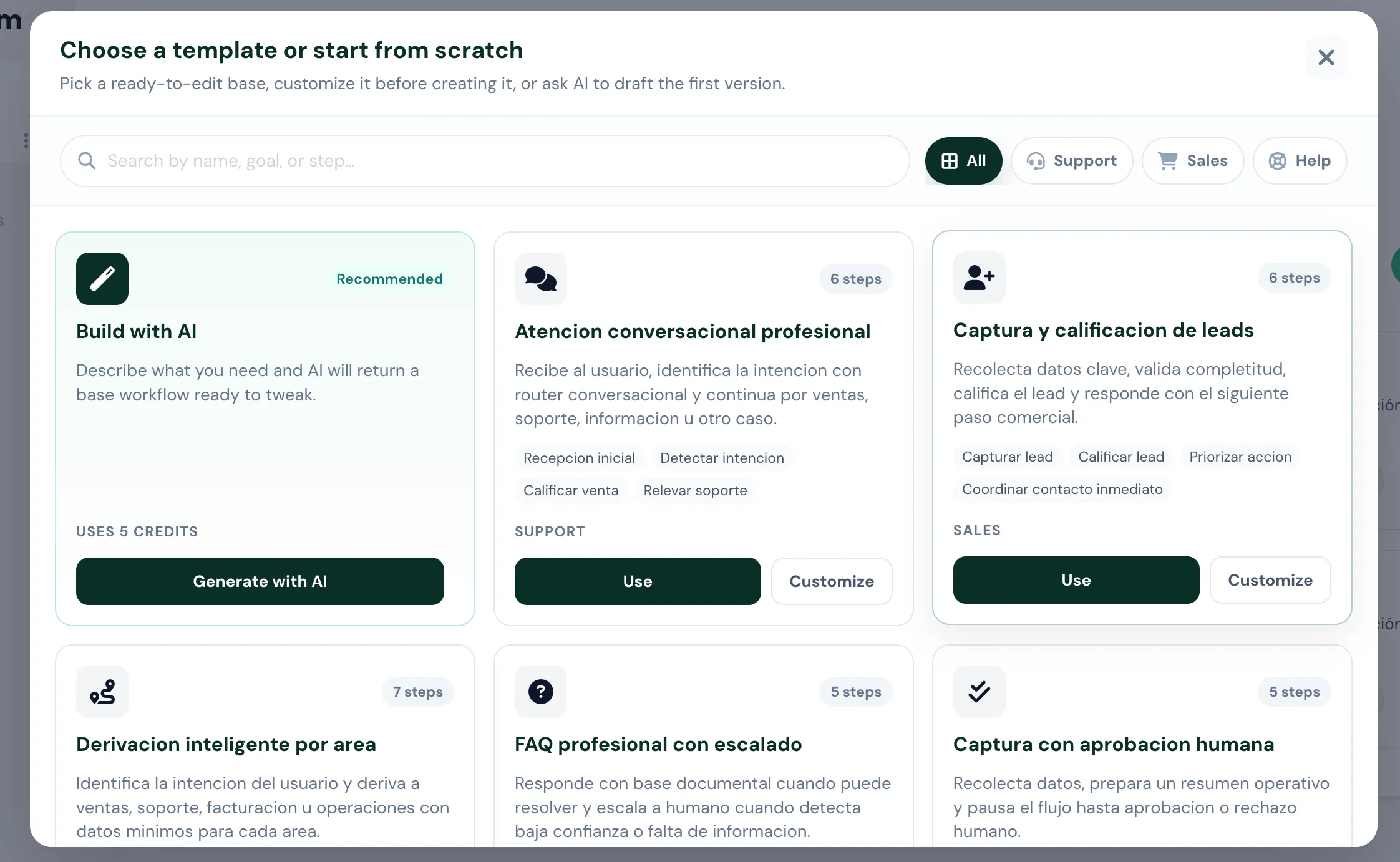The width and height of the screenshot is (1400, 862).
Task: Click the route icon on Derivacion inteligente card
Action: tap(102, 692)
